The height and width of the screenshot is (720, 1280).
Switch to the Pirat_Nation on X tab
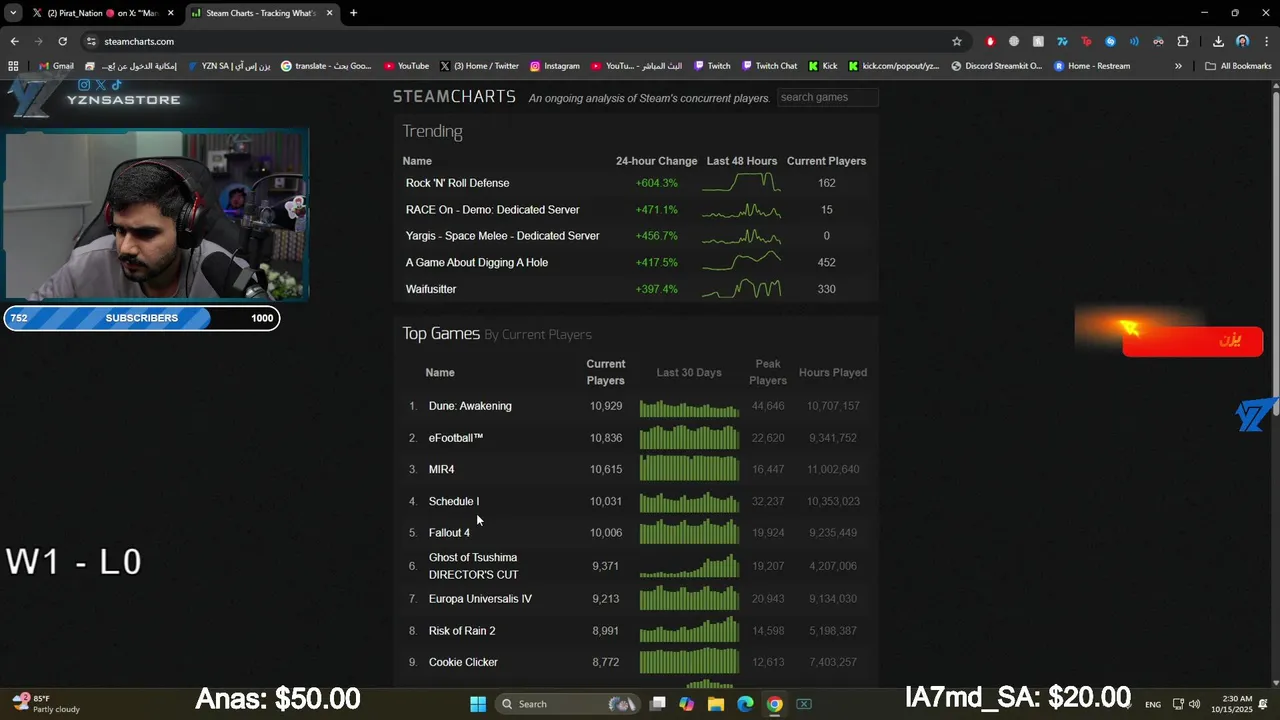[102, 13]
